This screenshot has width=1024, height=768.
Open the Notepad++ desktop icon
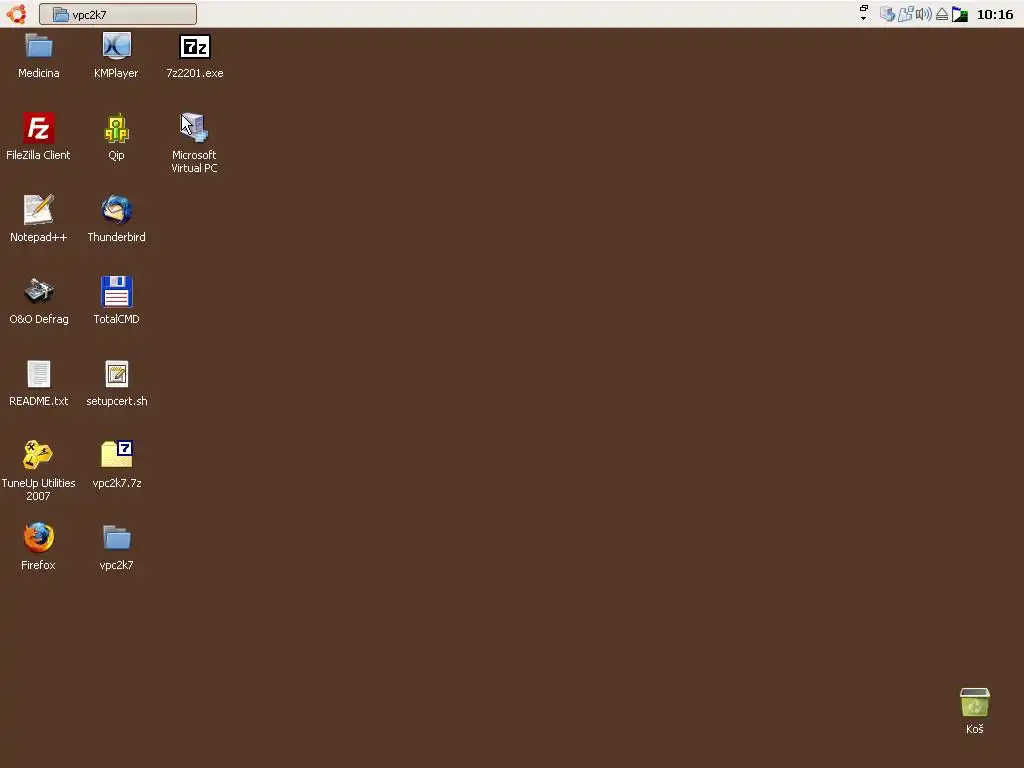[39, 210]
